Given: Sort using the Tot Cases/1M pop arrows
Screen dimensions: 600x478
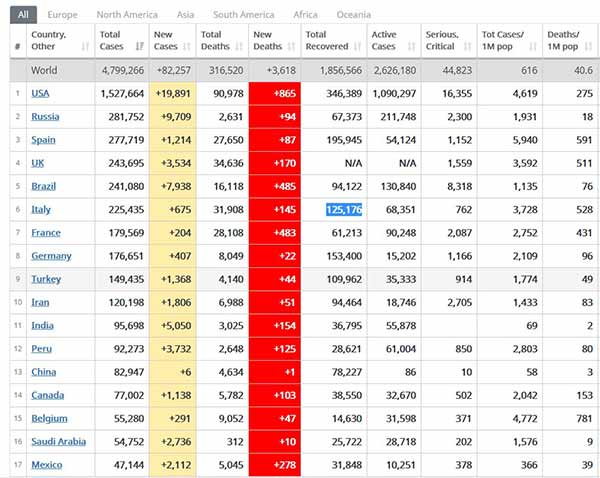Looking at the screenshot, I should click(533, 47).
